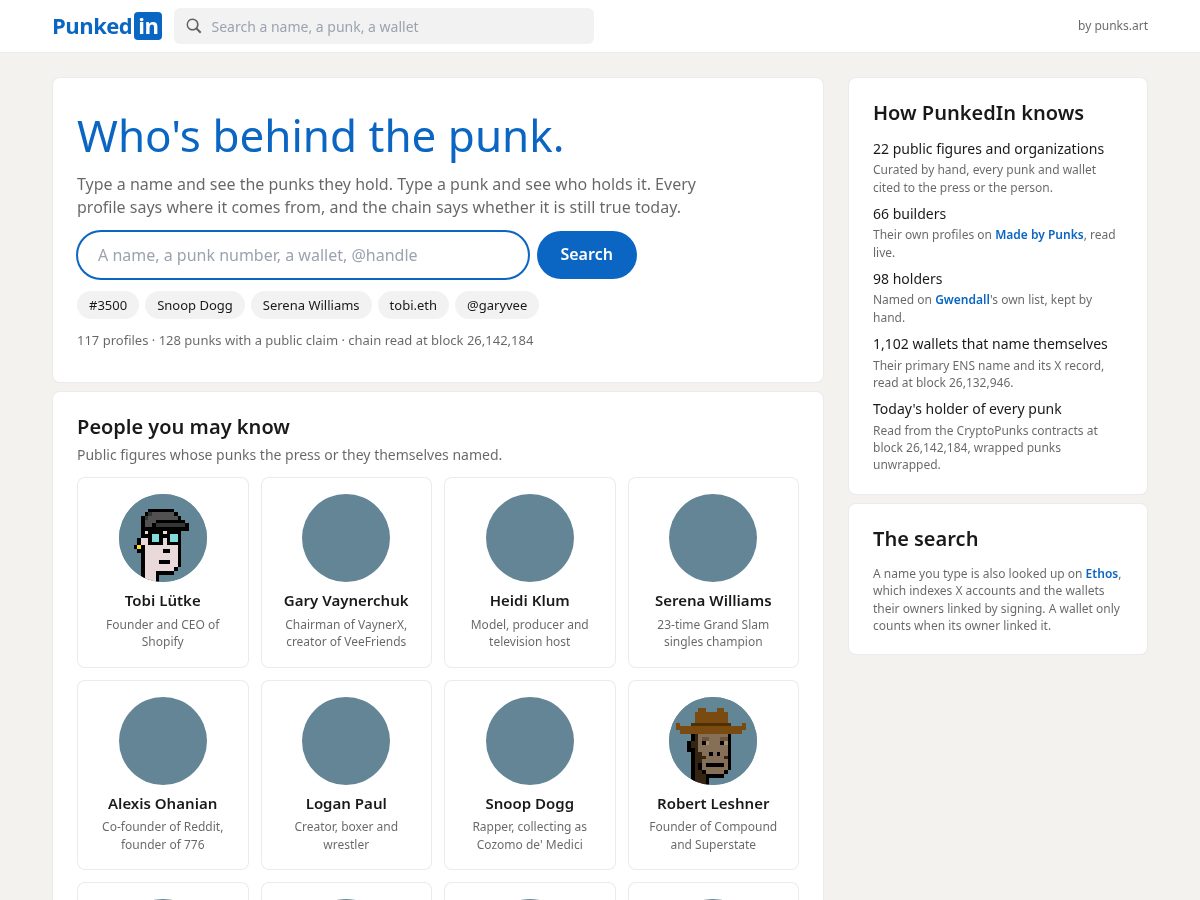Open Serena Williams' avatar circle
This screenshot has width=1200, height=900.
click(713, 538)
